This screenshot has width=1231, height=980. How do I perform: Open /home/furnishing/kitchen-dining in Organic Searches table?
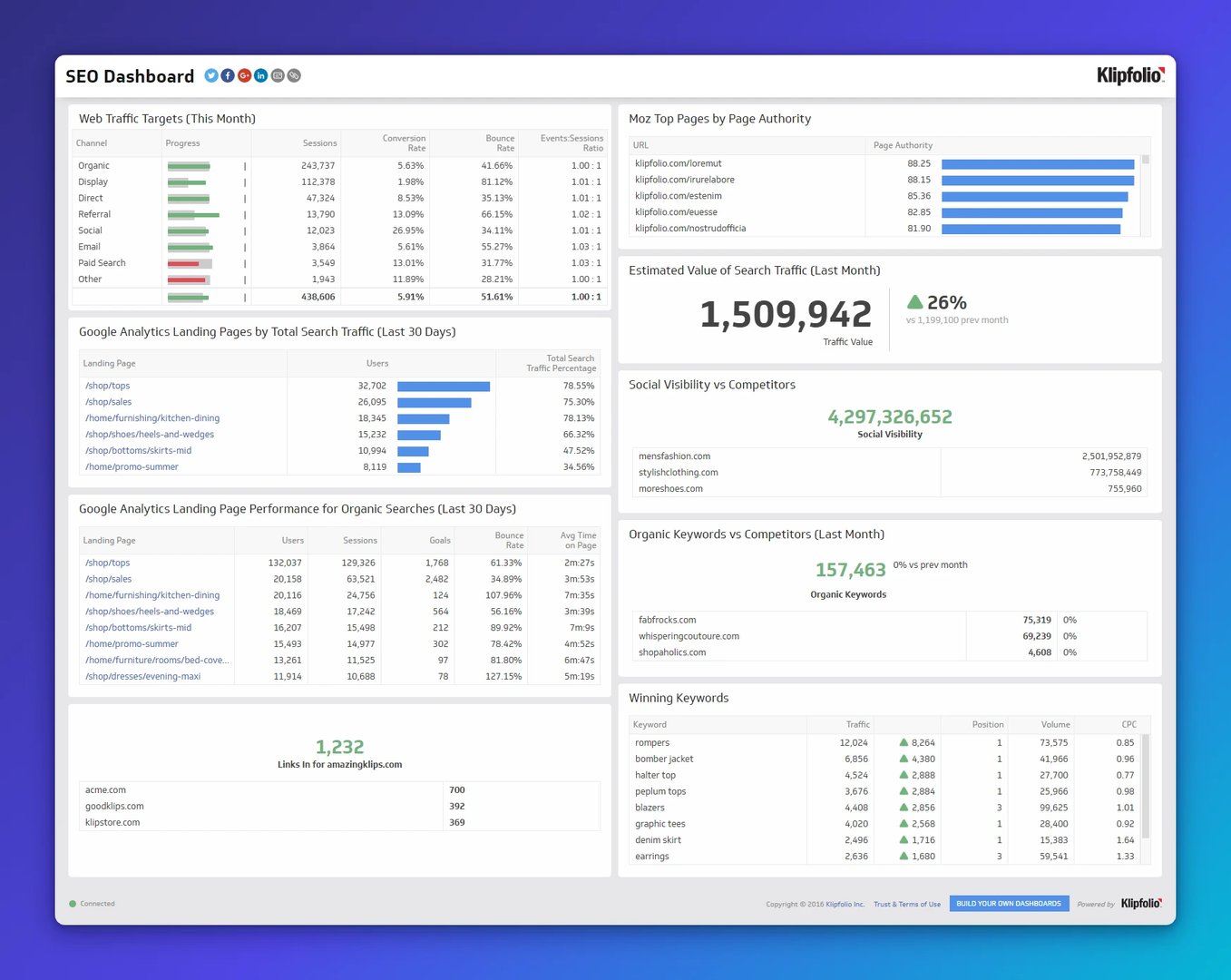point(152,595)
